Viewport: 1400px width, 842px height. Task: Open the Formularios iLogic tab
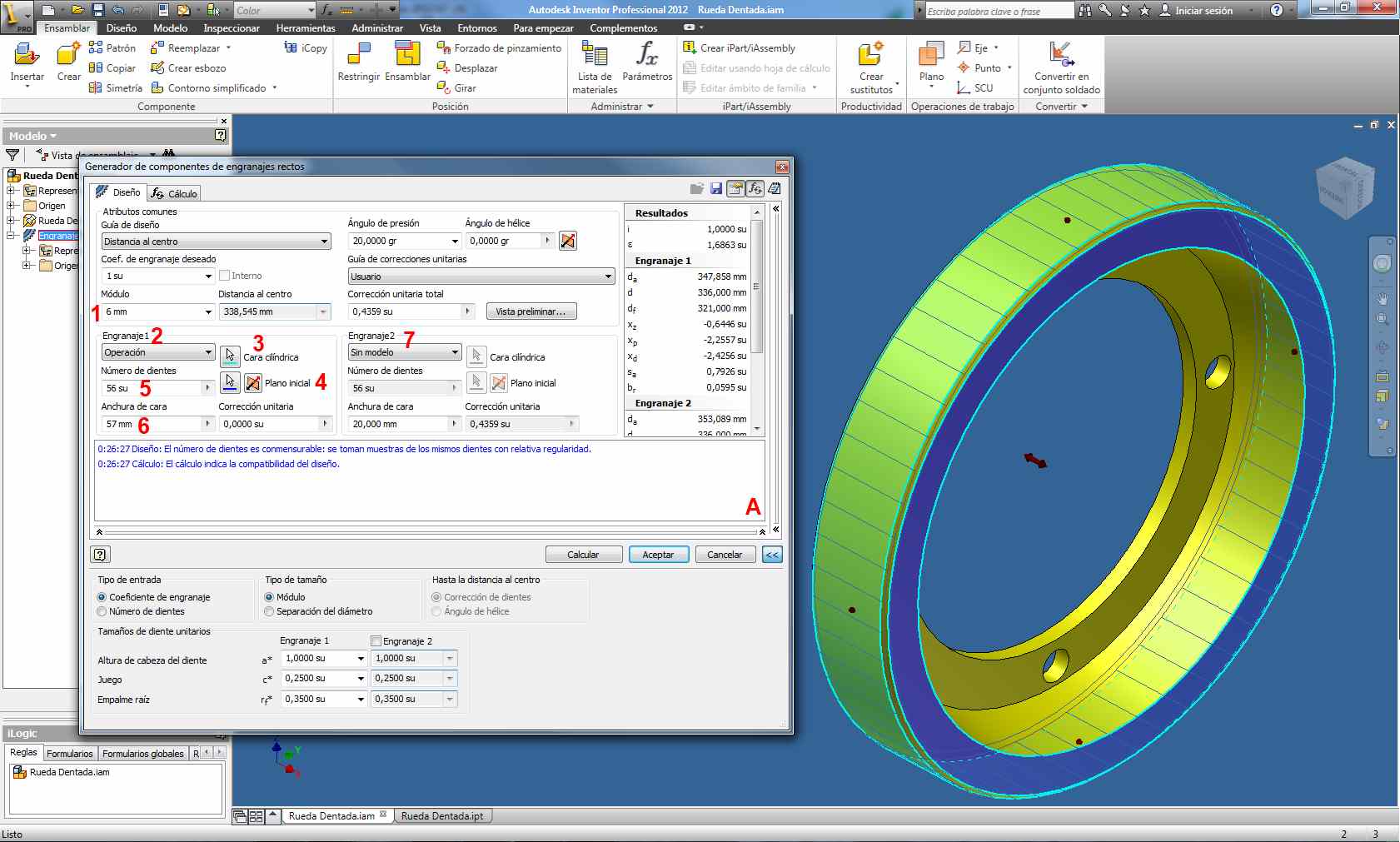coord(70,754)
